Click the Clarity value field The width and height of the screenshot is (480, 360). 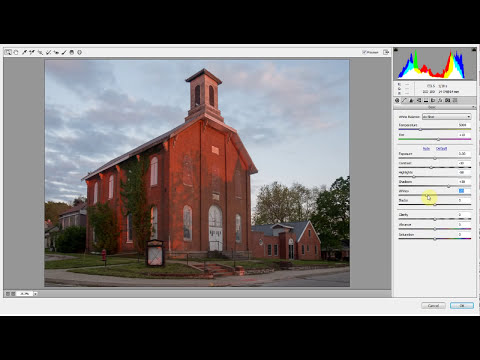463,215
